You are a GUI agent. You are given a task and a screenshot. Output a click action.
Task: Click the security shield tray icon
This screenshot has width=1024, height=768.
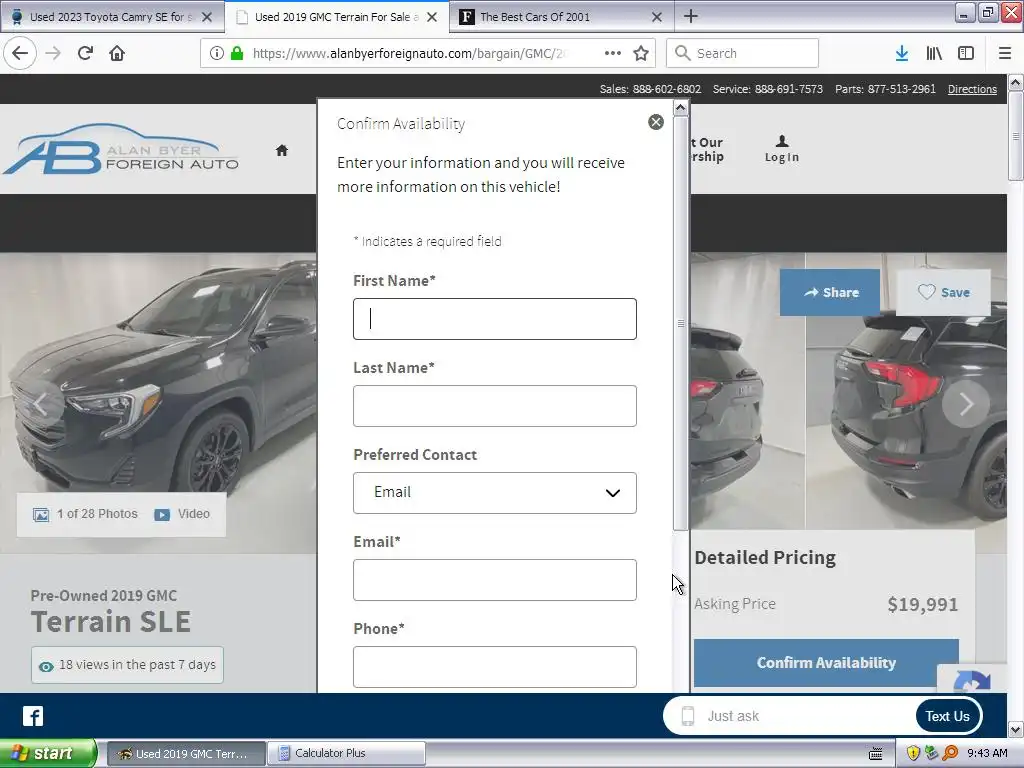tap(913, 753)
